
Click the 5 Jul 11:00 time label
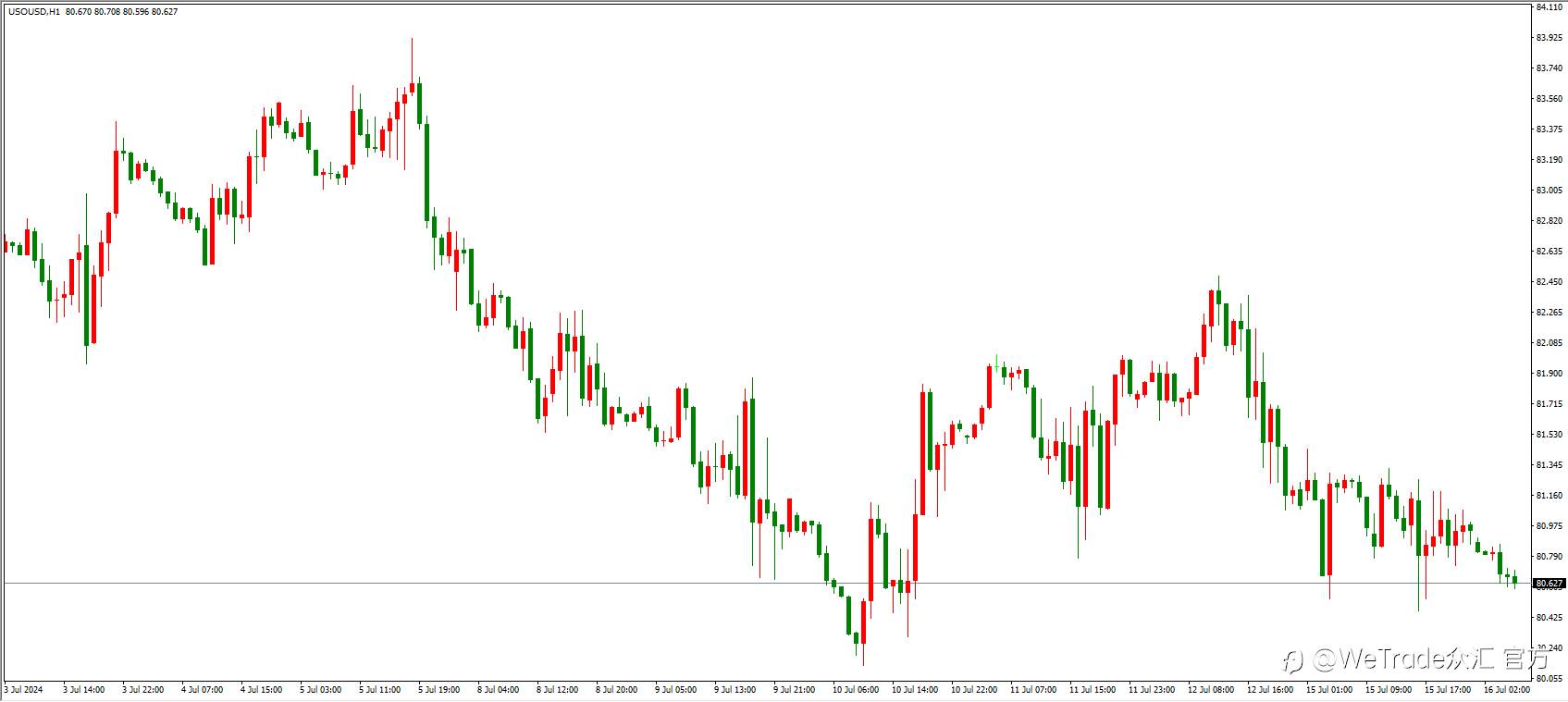click(x=379, y=690)
